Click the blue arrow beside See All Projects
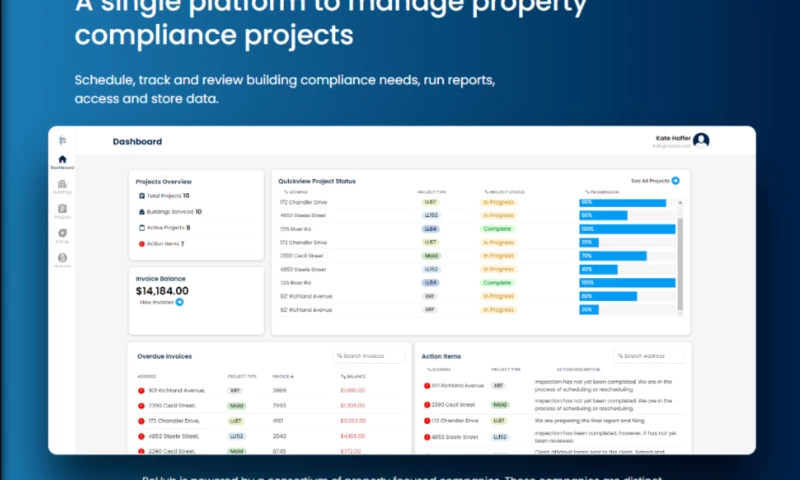Screen dimensions: 800x480 tap(676, 181)
